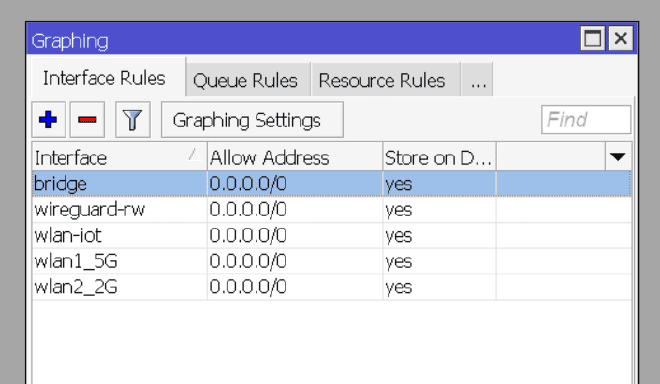Close the Graphing window

620,39
